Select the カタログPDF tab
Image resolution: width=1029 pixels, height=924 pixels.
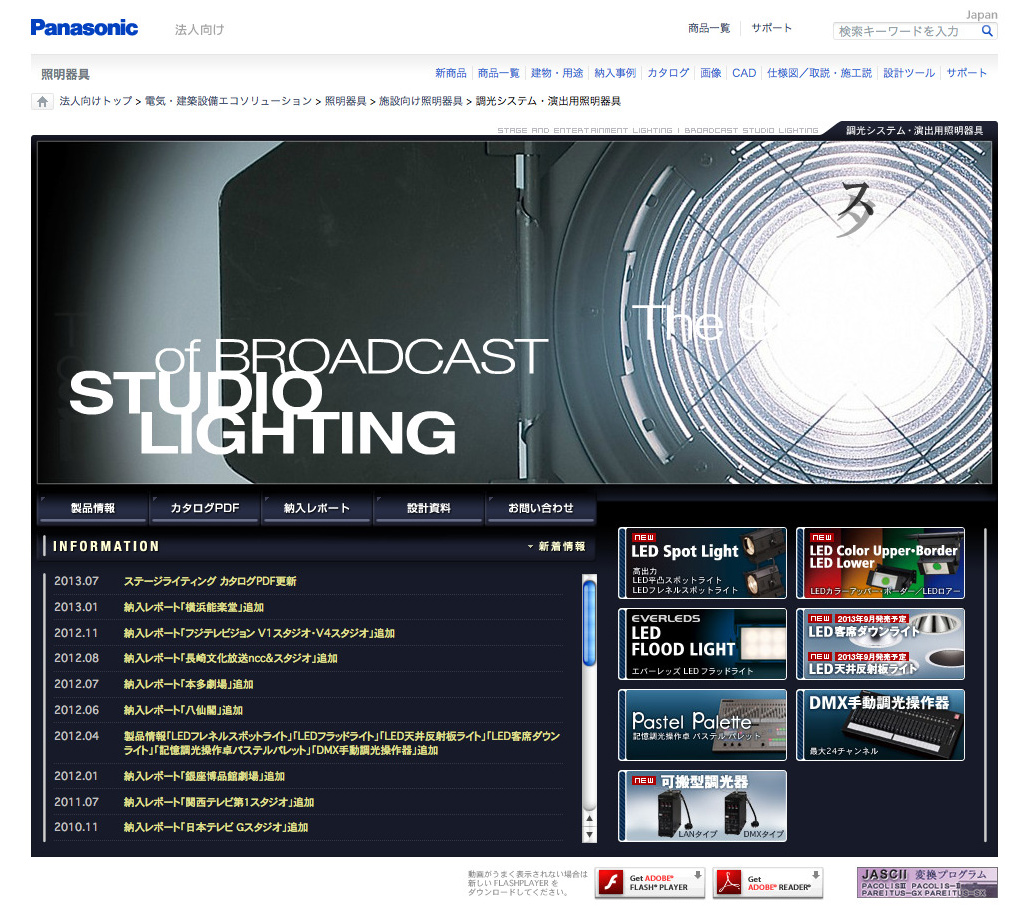pyautogui.click(x=204, y=508)
